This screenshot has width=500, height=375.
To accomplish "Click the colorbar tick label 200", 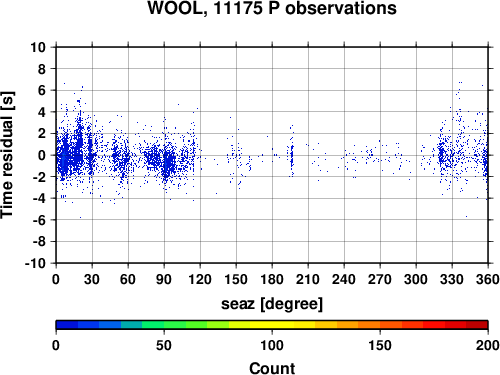I will 488,345.
